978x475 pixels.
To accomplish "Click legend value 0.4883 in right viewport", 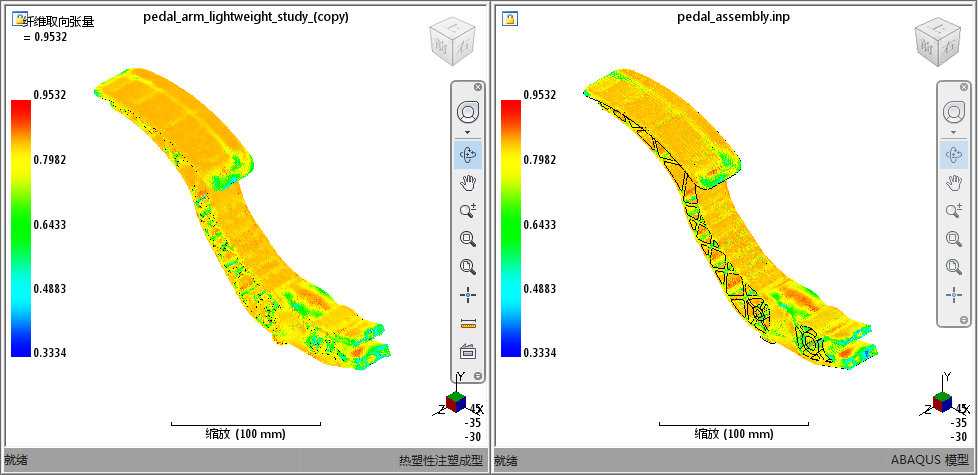I will (x=540, y=289).
